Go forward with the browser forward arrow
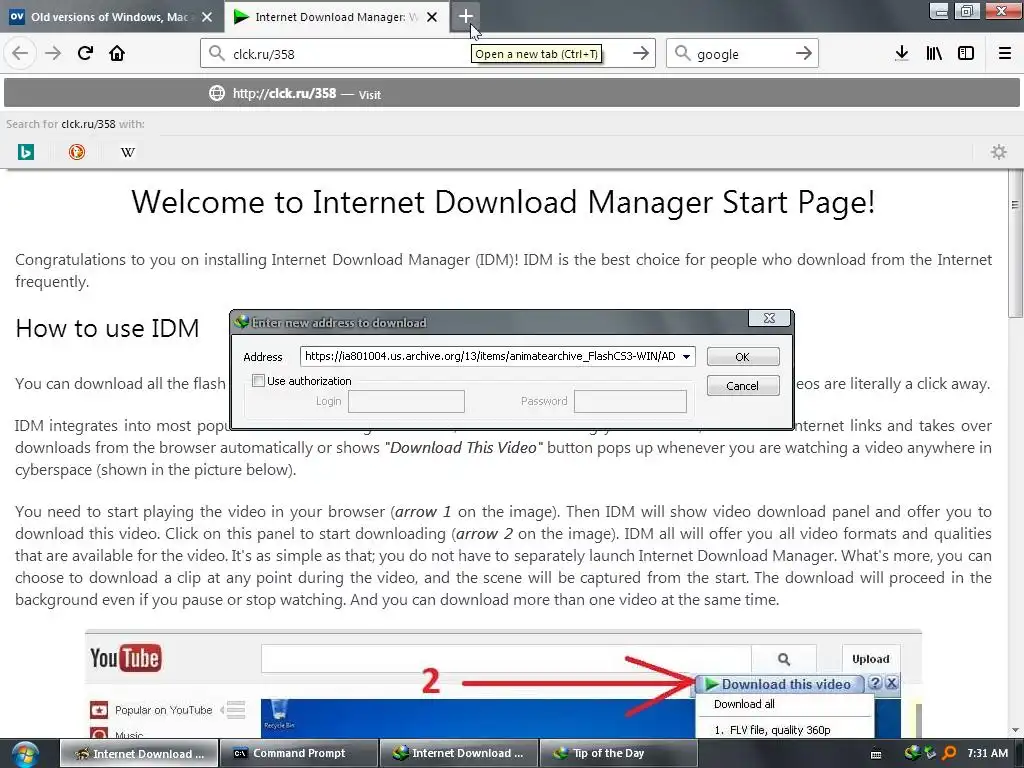This screenshot has width=1024, height=768. [x=53, y=53]
